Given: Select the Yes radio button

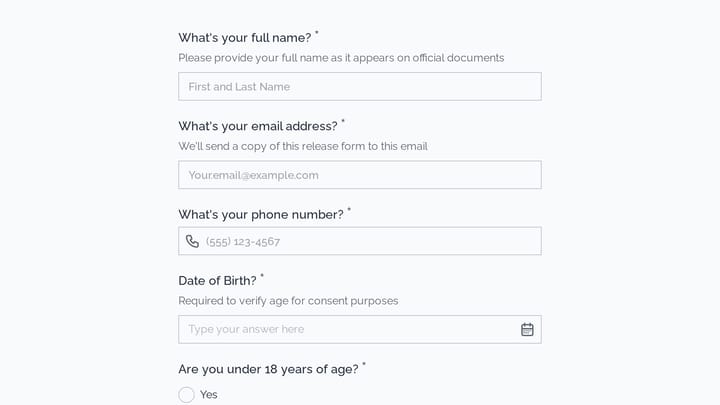Looking at the screenshot, I should [x=186, y=394].
